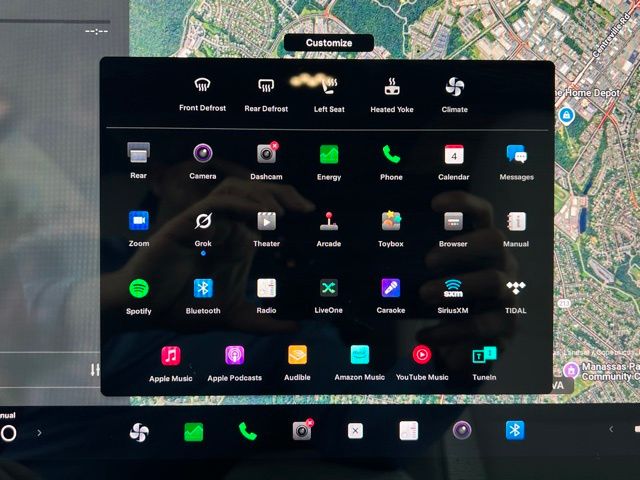This screenshot has width=640, height=480.
Task: Click the right-side dock chevron arrow
Action: coord(610,430)
